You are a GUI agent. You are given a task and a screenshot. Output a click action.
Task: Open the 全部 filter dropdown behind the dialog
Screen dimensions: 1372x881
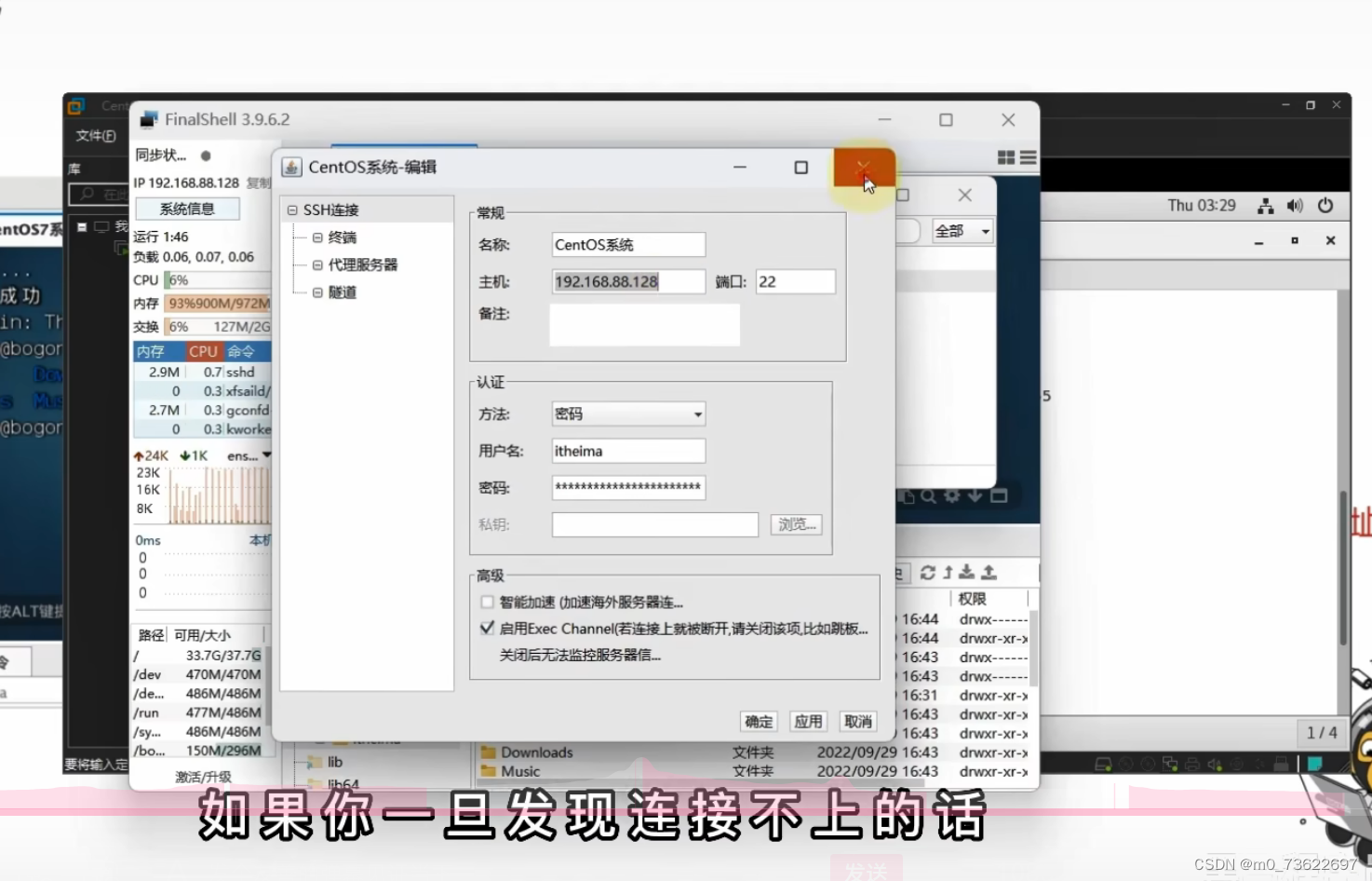(962, 231)
